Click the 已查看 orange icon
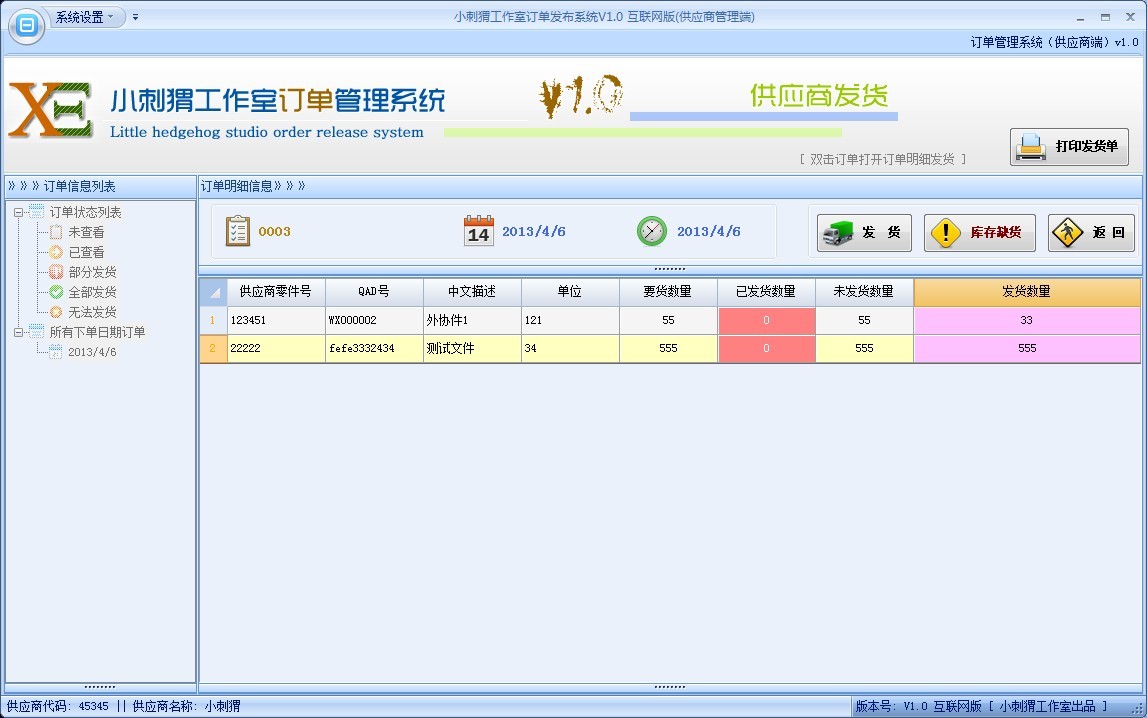 point(56,252)
